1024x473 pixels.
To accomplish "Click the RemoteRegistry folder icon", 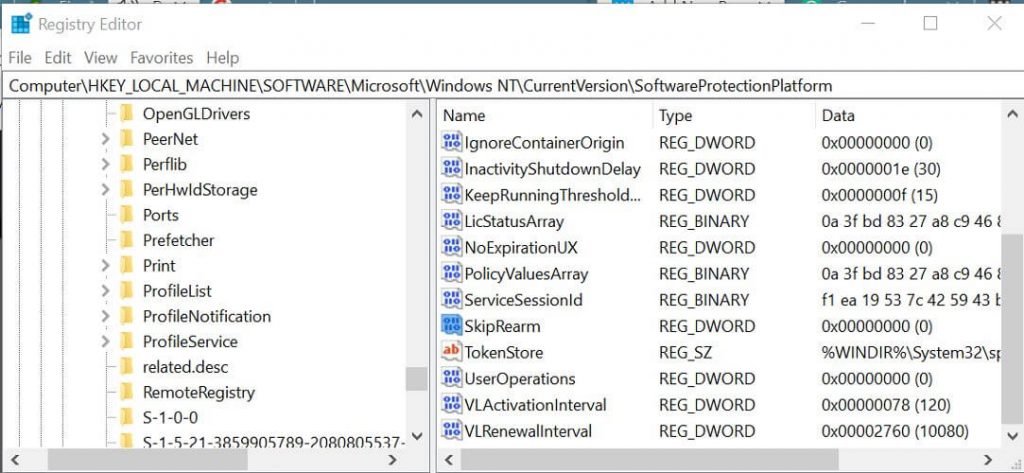I will [x=127, y=392].
